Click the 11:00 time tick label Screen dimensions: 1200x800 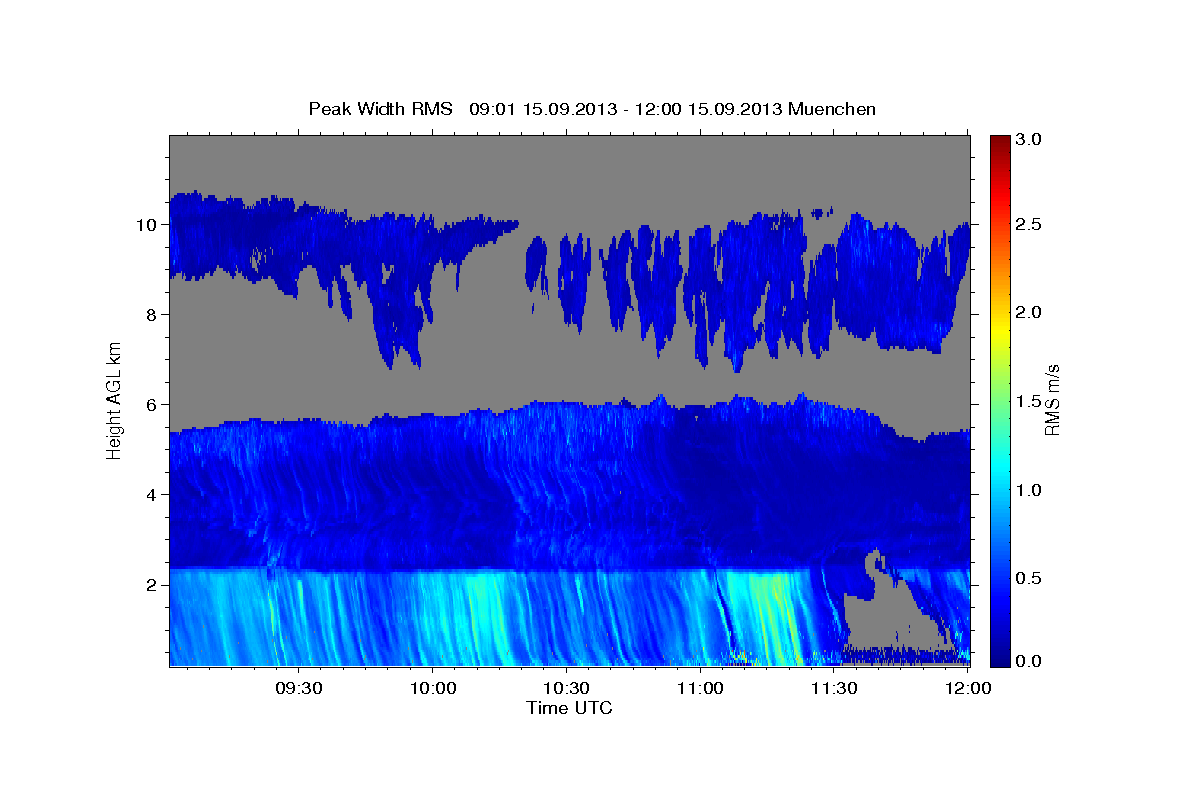click(x=700, y=688)
